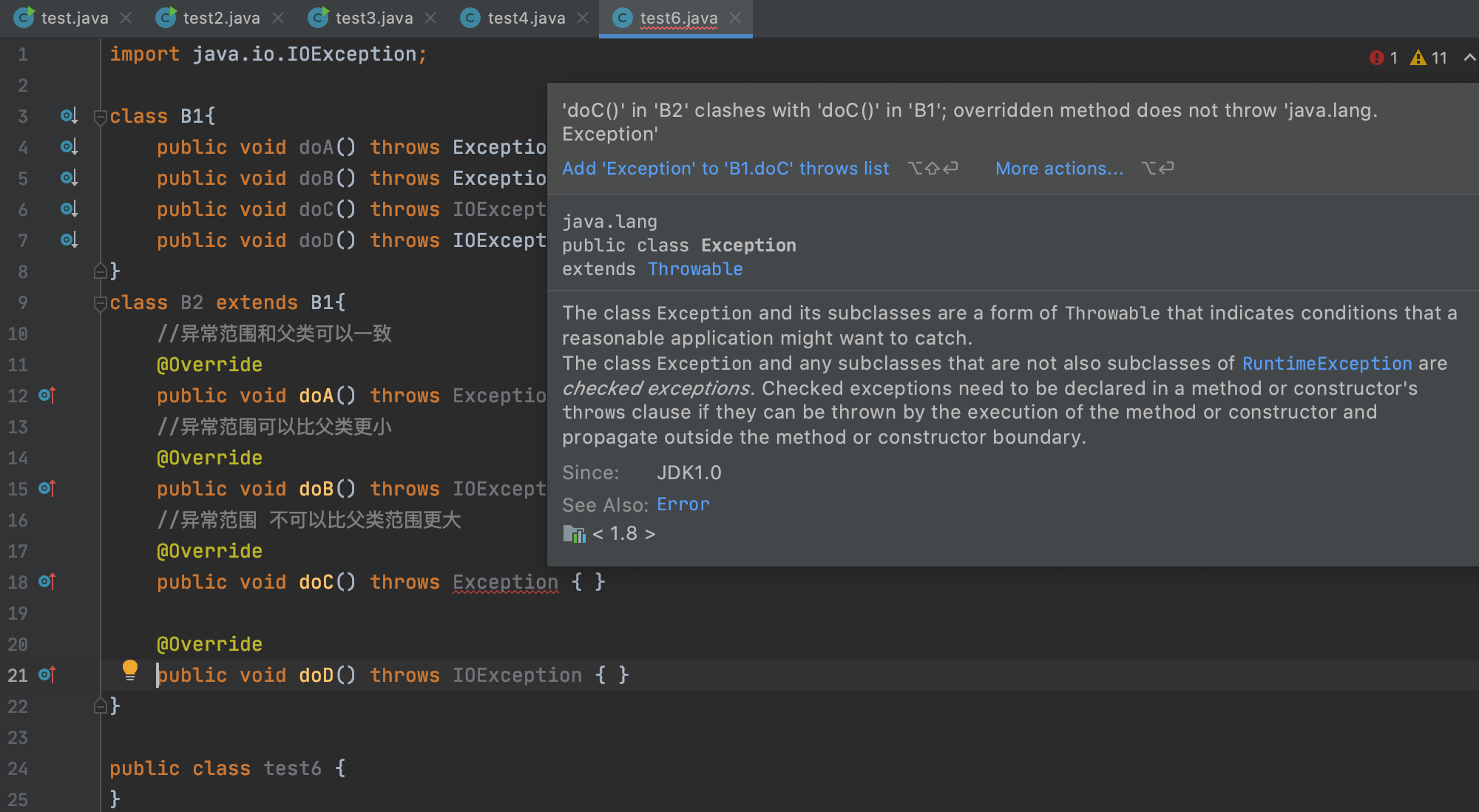Click the overridden marker beside doA in B1
This screenshot has height=812, width=1479.
(68, 147)
